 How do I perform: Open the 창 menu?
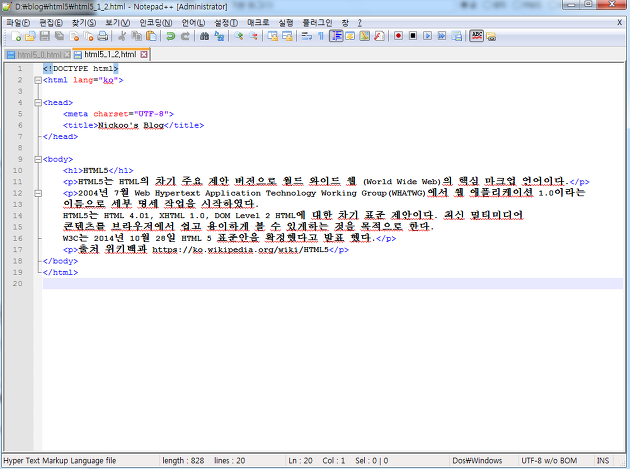345,23
